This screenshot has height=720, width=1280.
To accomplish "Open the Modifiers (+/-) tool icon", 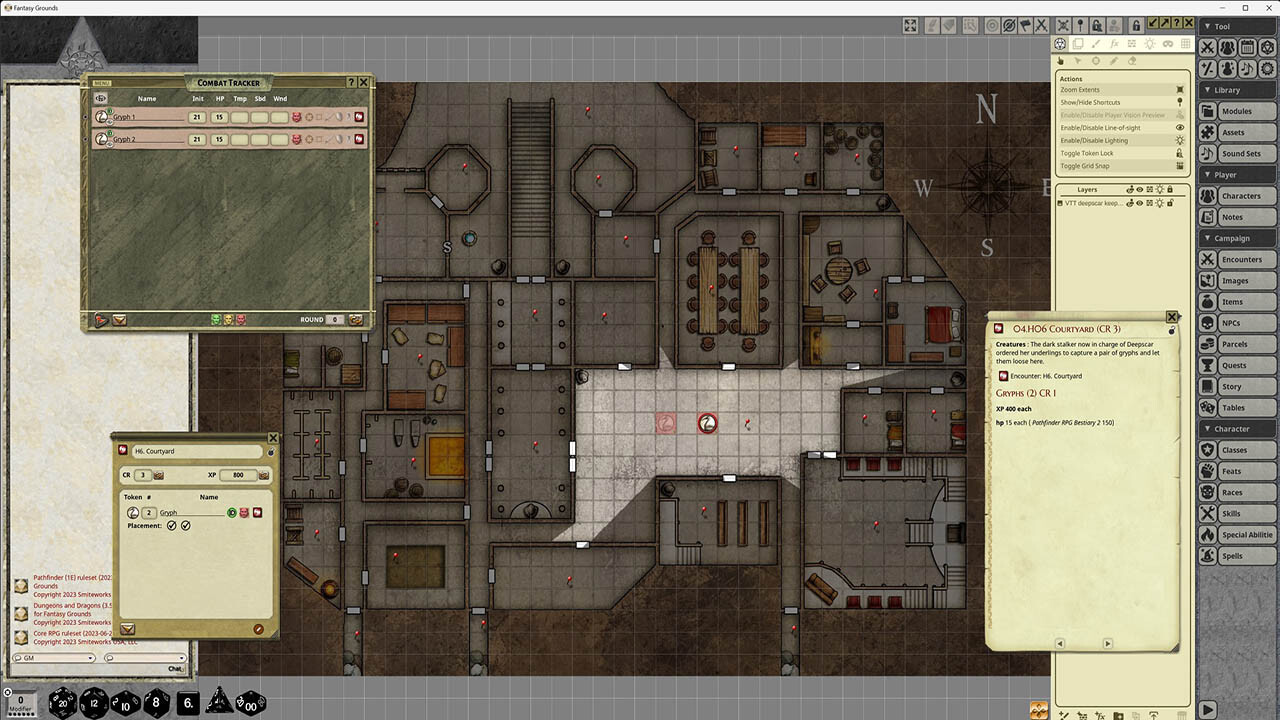I will click(1208, 69).
